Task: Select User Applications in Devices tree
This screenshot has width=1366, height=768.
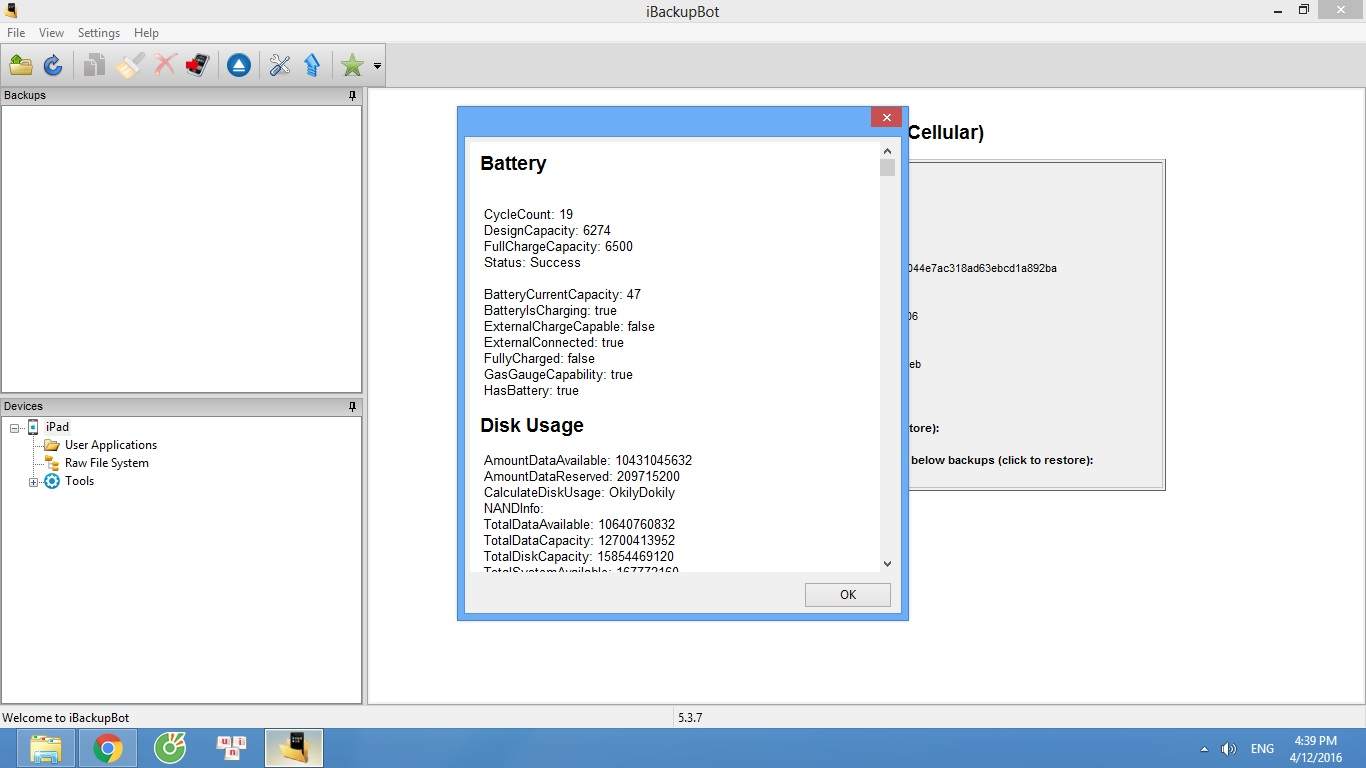Action: (x=111, y=445)
